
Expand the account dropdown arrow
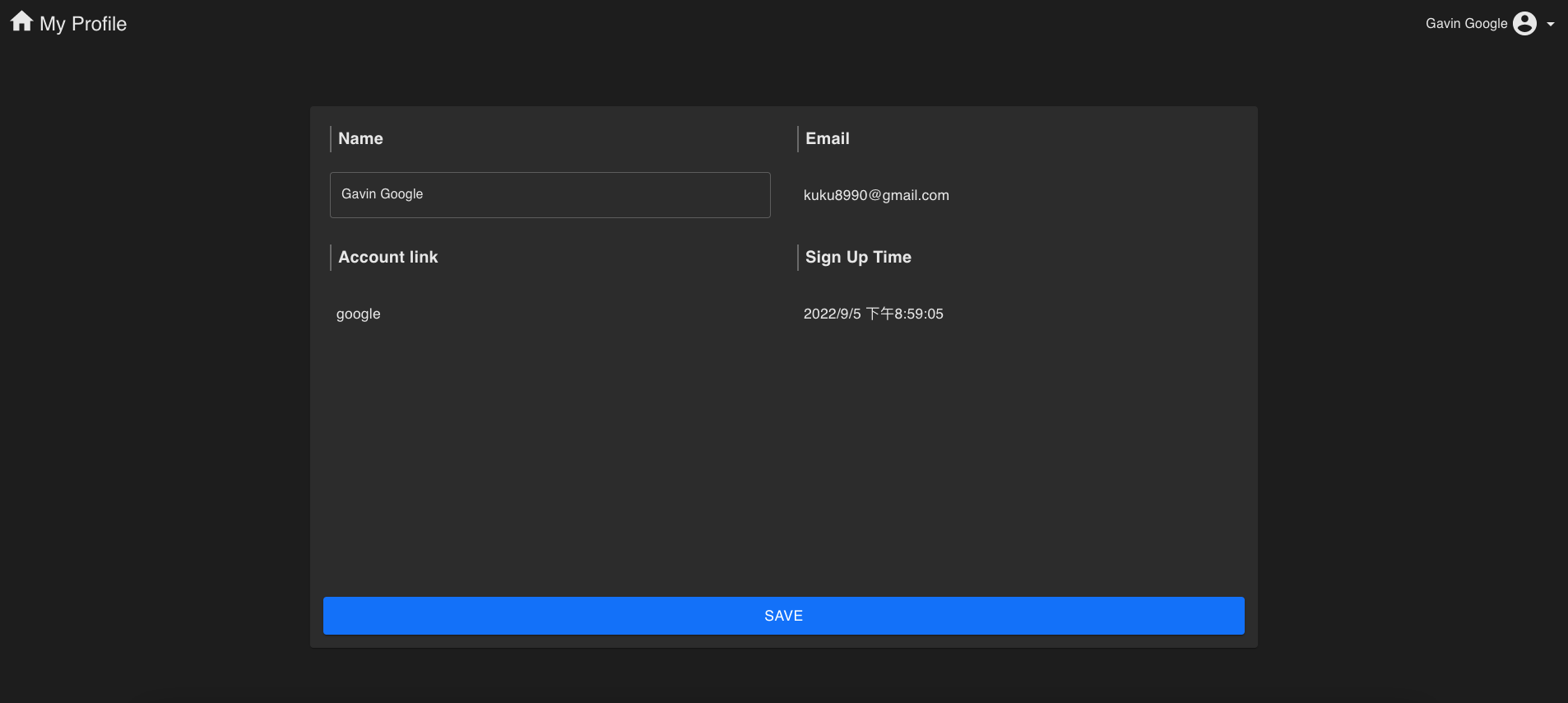(1551, 24)
